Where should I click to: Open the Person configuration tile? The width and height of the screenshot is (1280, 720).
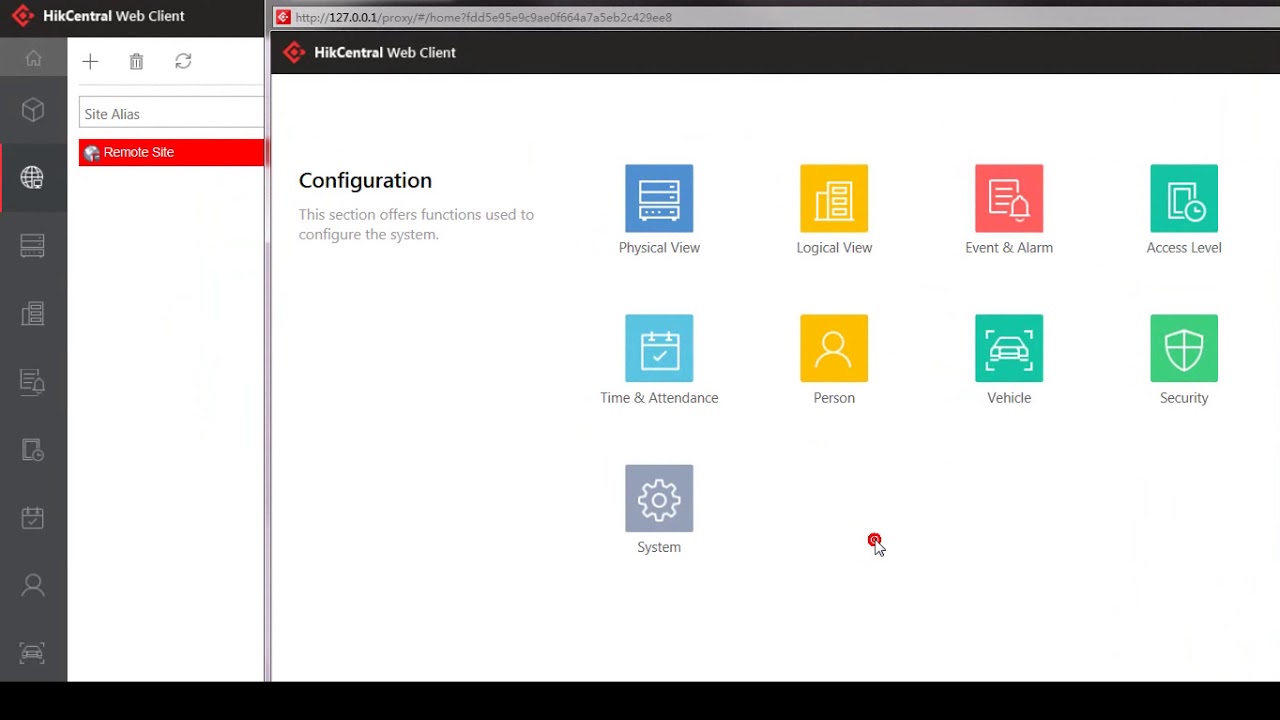834,348
